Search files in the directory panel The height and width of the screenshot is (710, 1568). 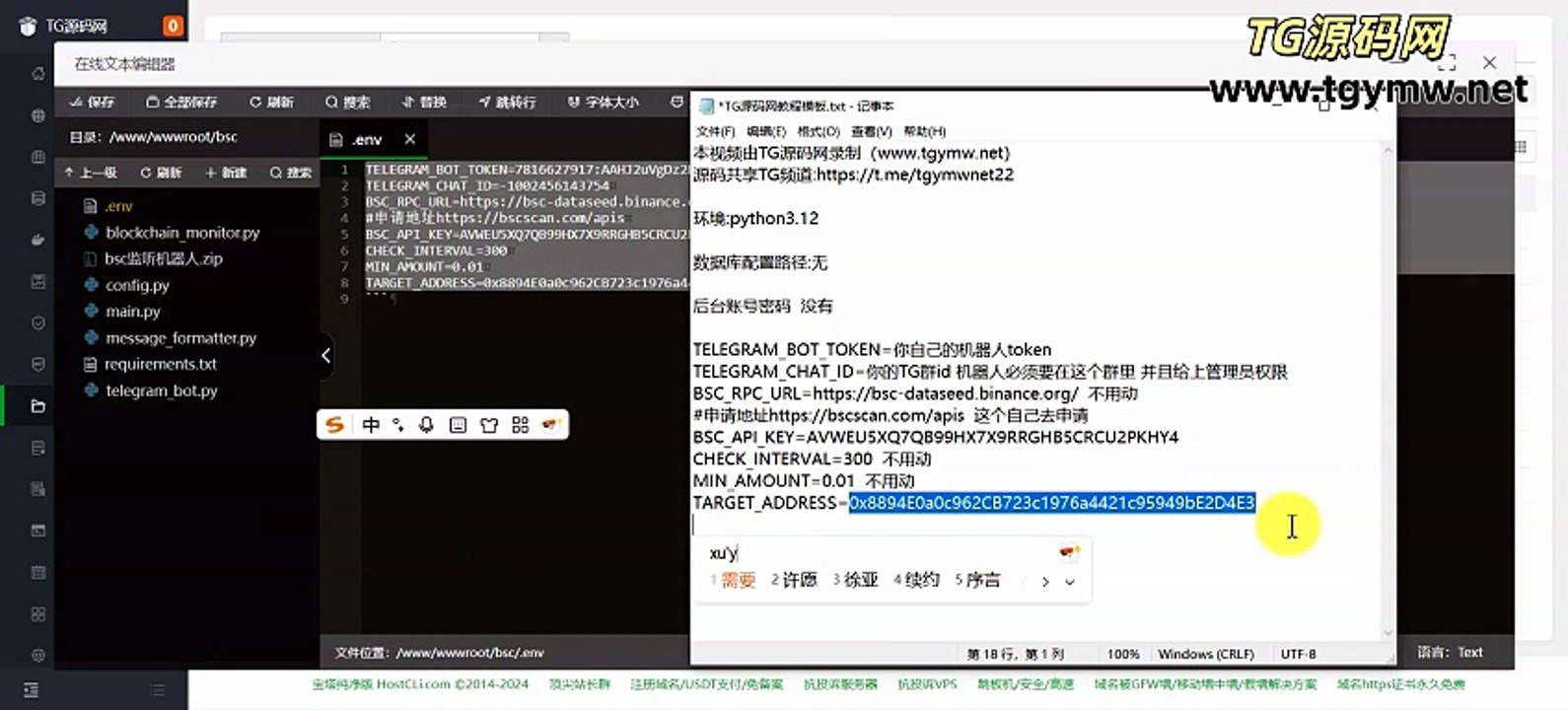291,173
